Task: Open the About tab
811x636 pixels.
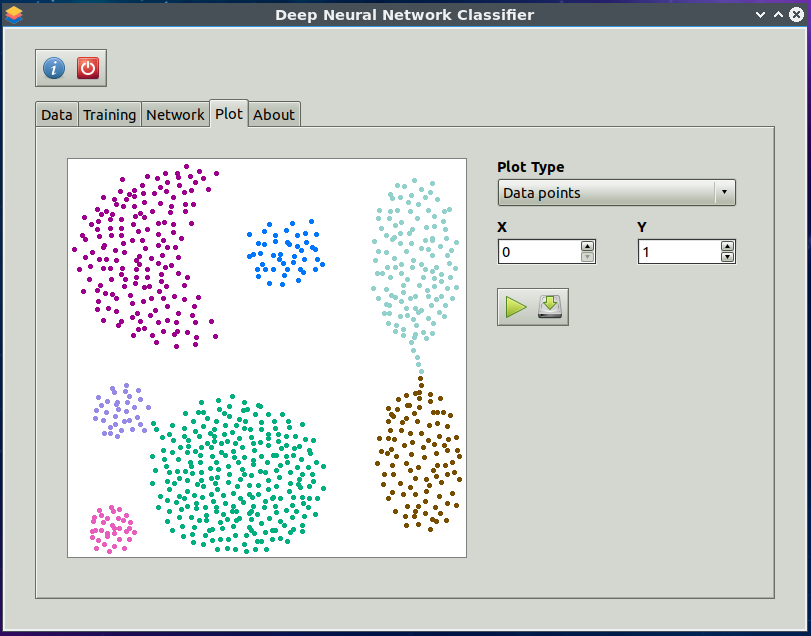Action: pyautogui.click(x=274, y=115)
